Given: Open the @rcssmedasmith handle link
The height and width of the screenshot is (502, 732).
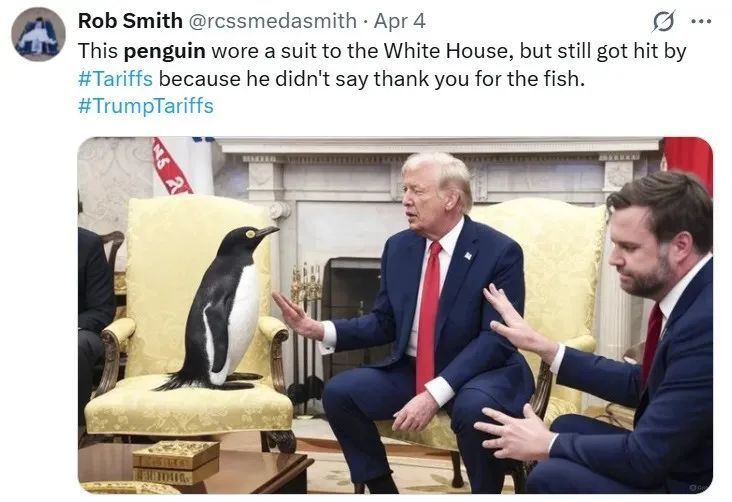Looking at the screenshot, I should pyautogui.click(x=273, y=21).
